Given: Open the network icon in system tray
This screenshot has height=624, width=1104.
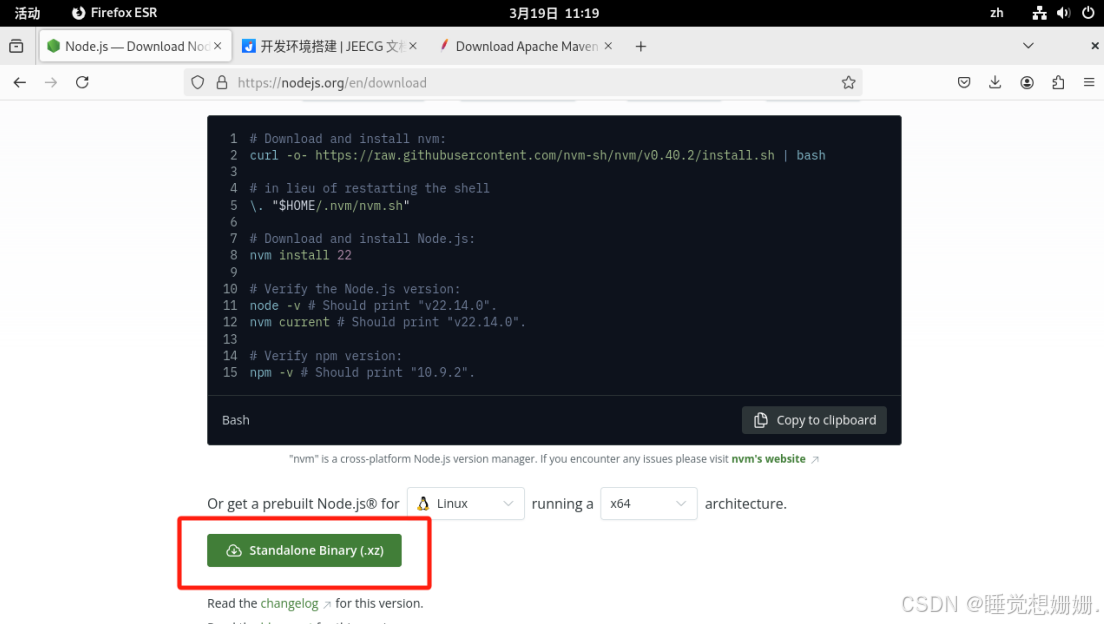Looking at the screenshot, I should (x=1038, y=13).
